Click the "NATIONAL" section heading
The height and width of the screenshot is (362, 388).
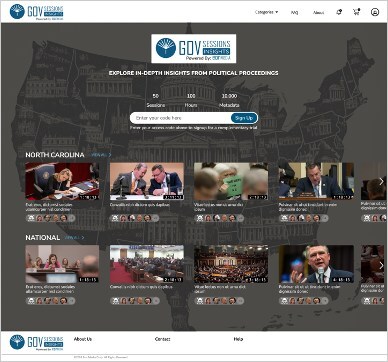click(x=43, y=238)
